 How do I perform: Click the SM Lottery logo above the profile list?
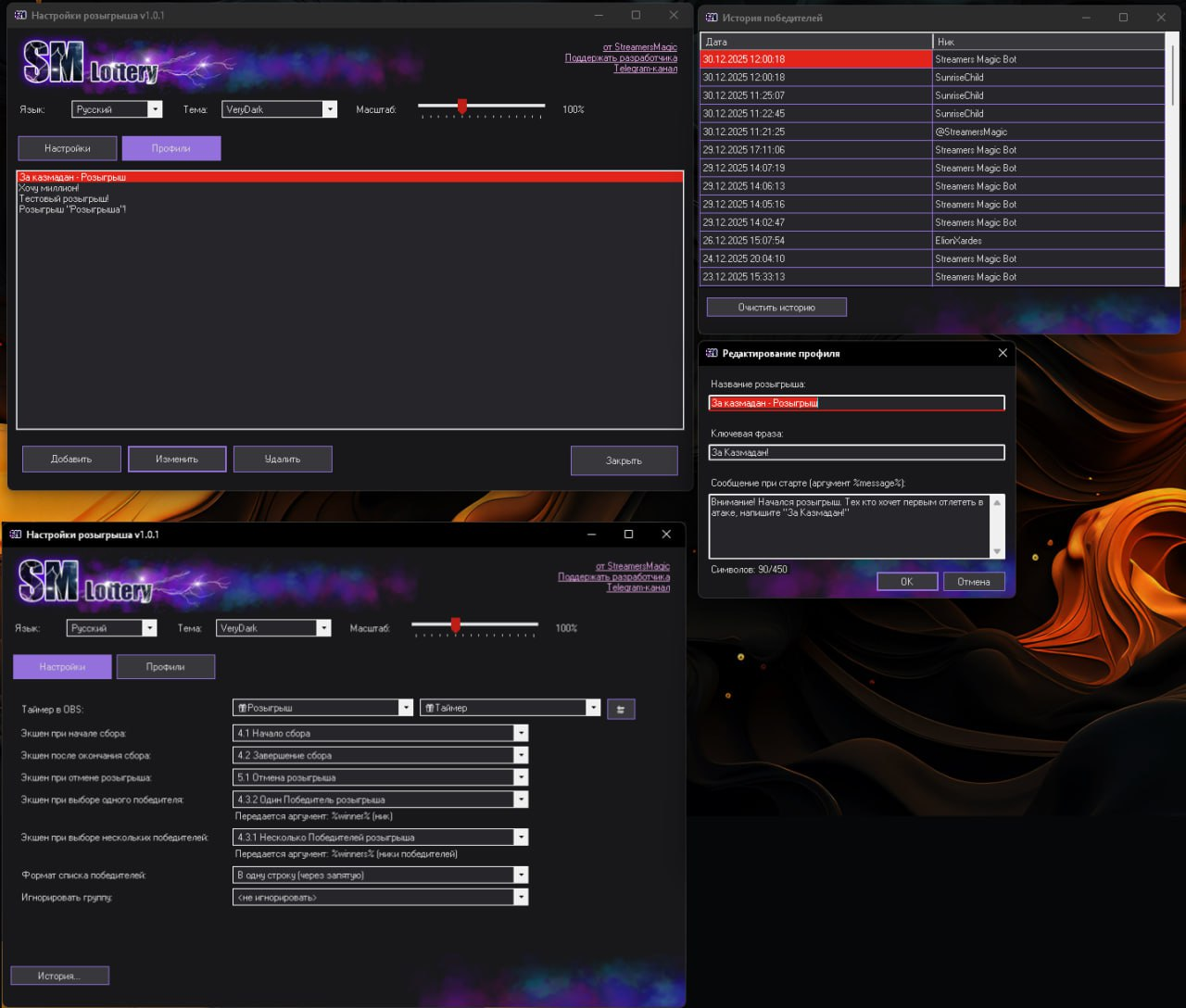[91, 63]
